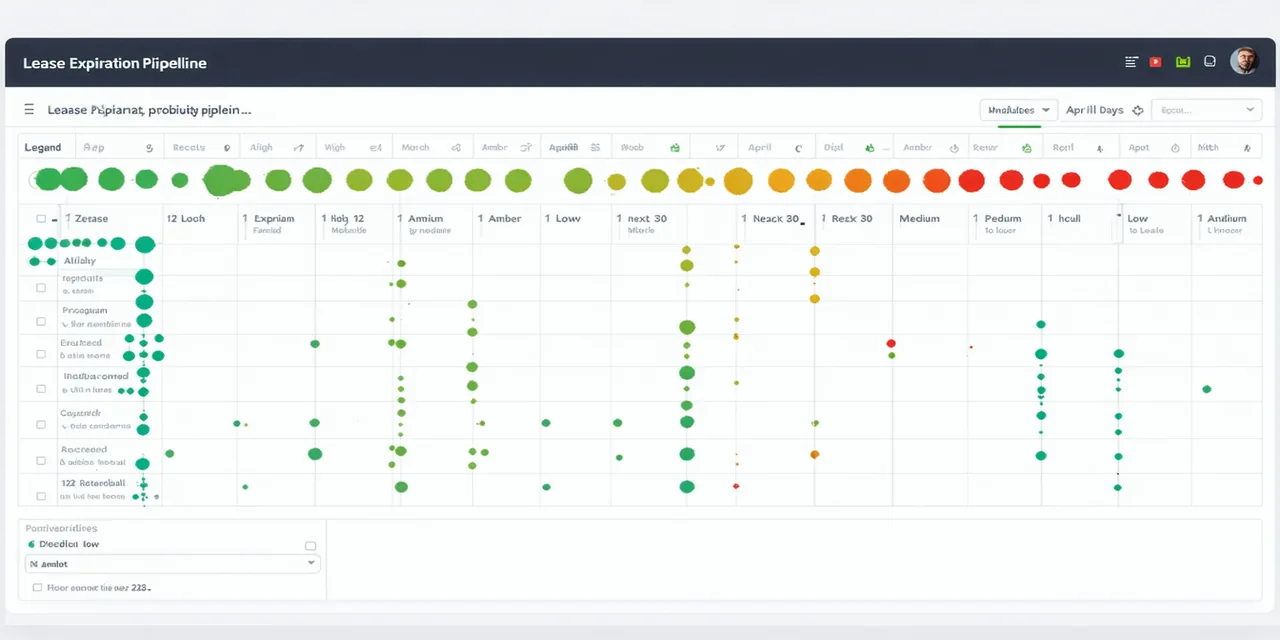The width and height of the screenshot is (1280, 640).
Task: Tick the checkbox for the 122 Reterobail row
Action: point(41,496)
